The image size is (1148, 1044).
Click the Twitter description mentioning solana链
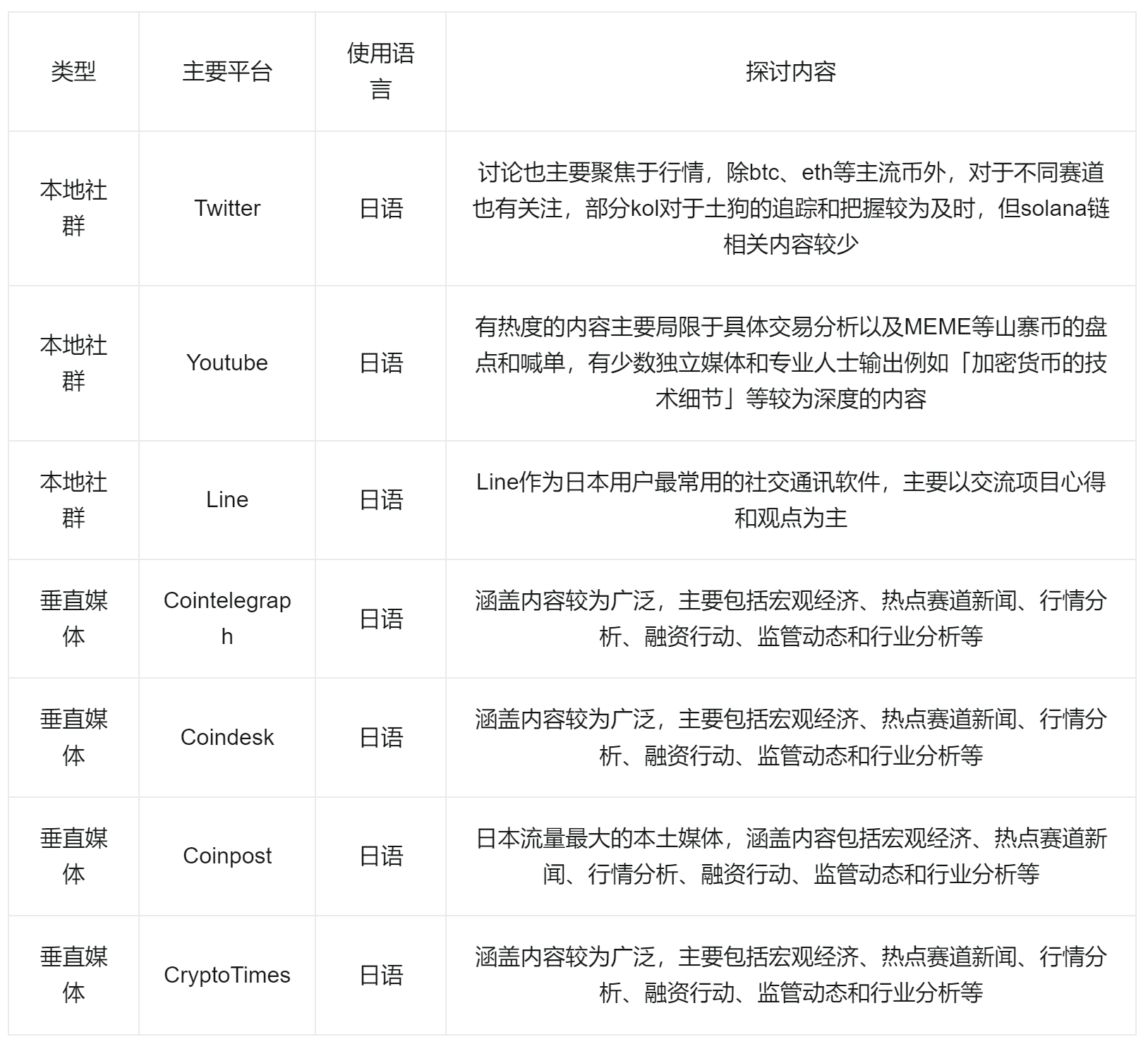pos(791,208)
